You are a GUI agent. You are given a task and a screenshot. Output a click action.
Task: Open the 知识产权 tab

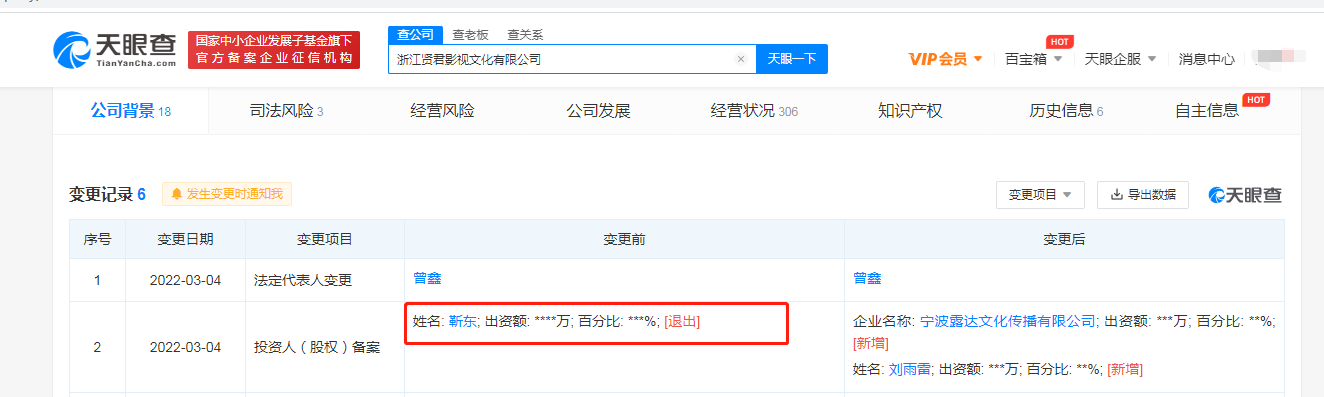click(910, 111)
